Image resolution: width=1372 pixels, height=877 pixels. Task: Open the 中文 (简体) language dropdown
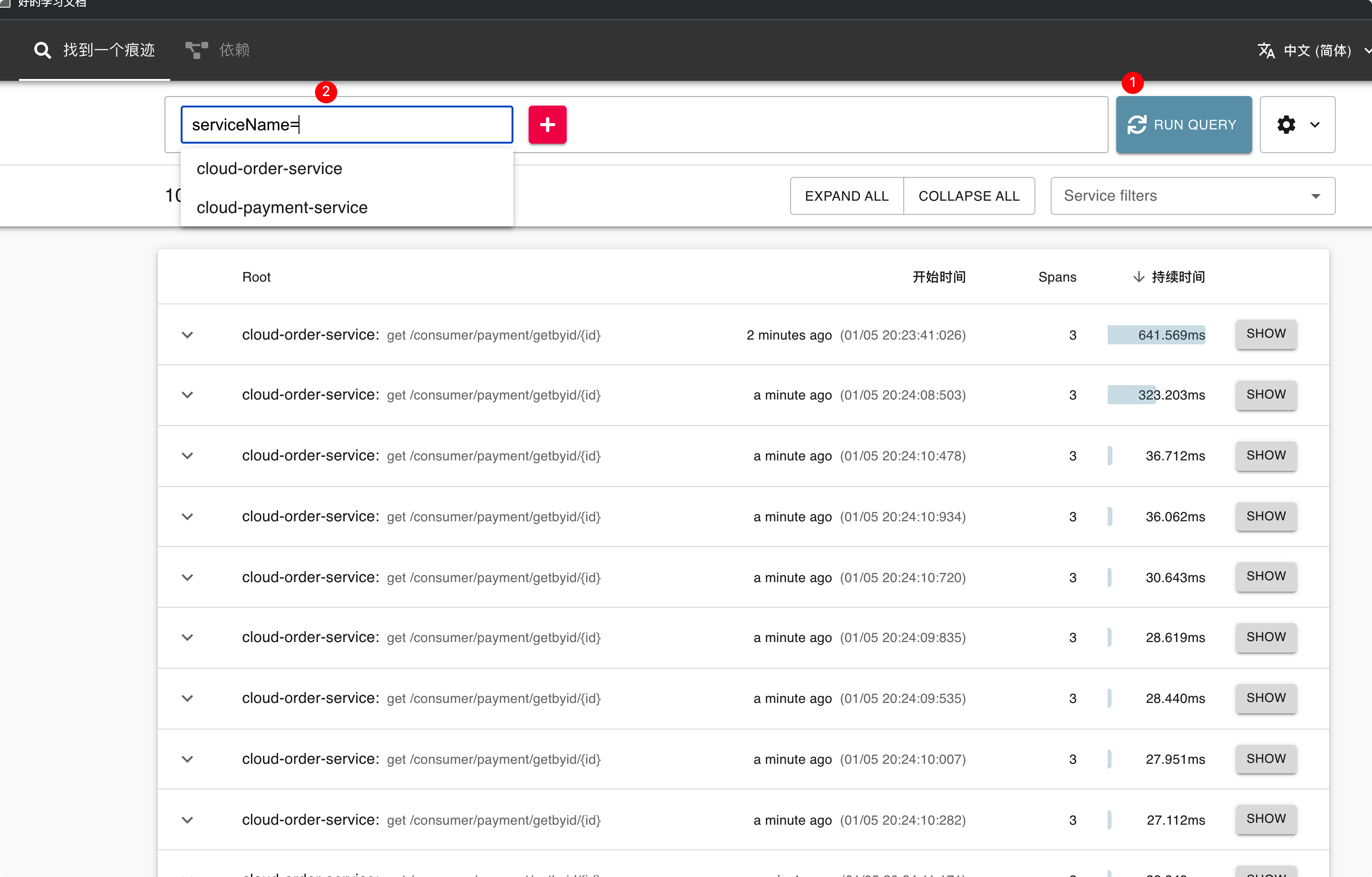pyautogui.click(x=1317, y=51)
